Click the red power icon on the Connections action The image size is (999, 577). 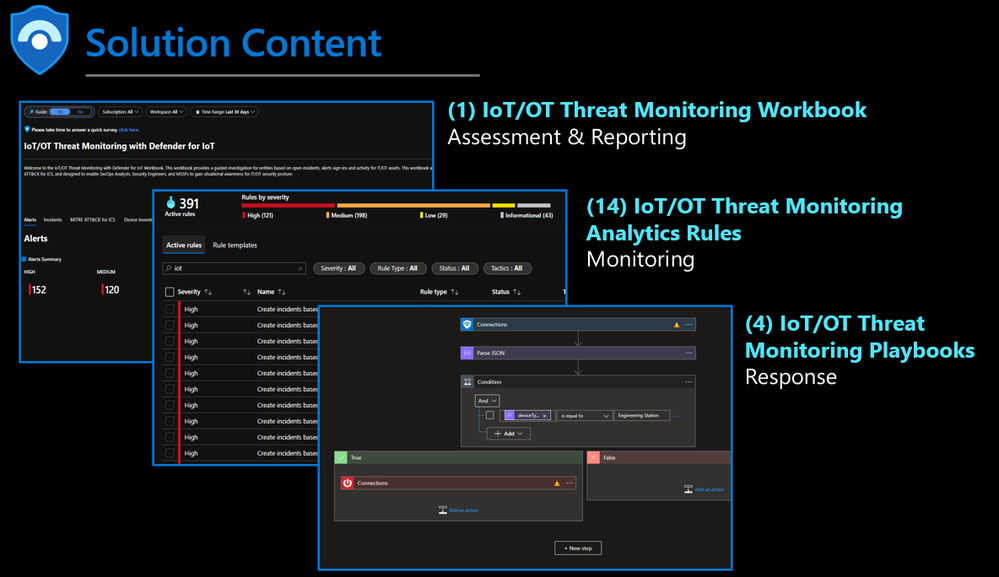[x=347, y=483]
